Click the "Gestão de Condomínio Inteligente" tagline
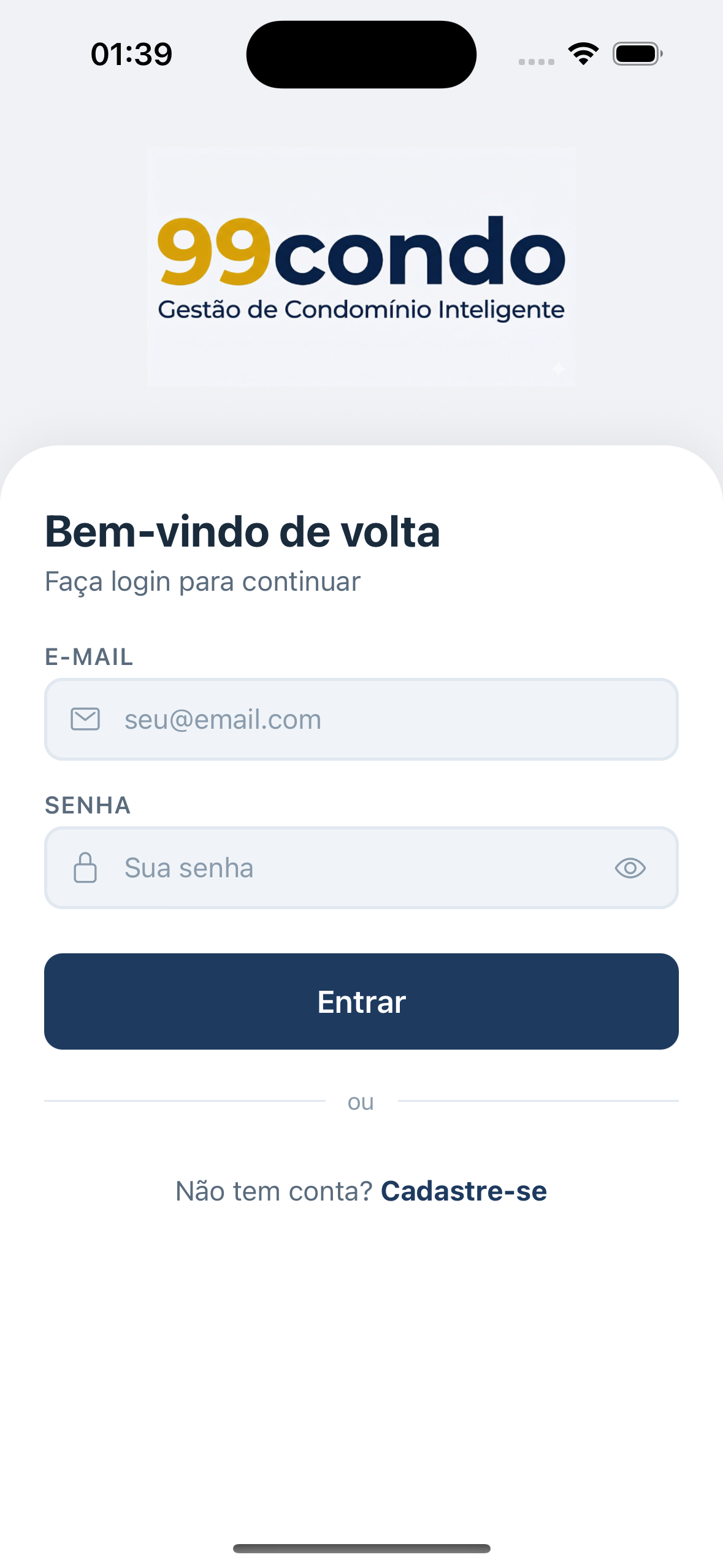The width and height of the screenshot is (723, 1568). click(x=361, y=310)
